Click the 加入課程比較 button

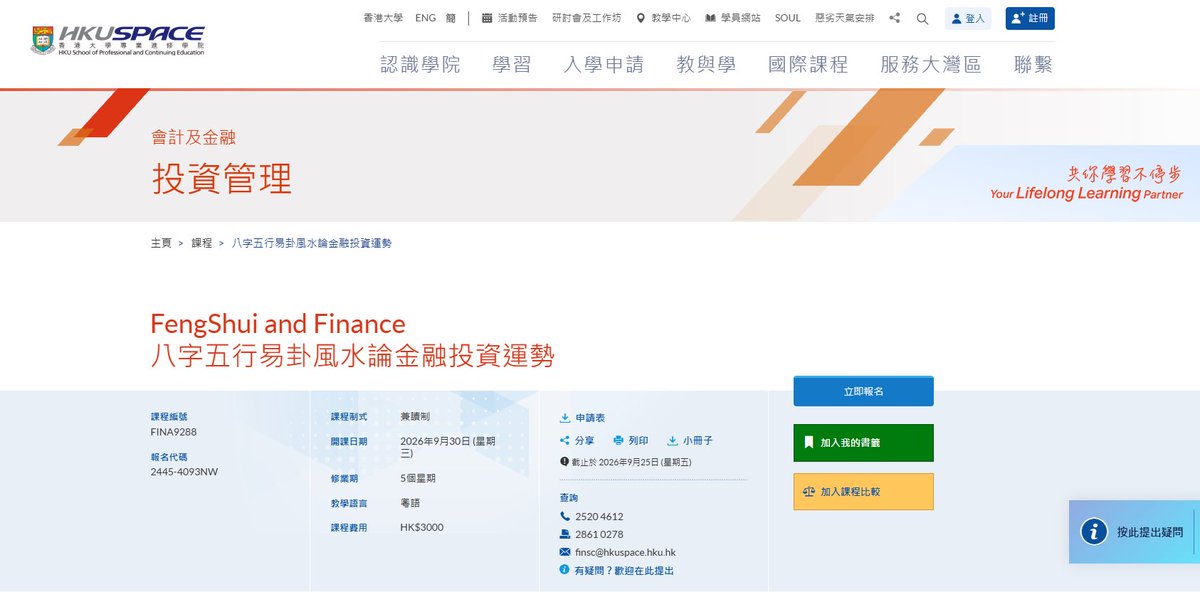864,492
